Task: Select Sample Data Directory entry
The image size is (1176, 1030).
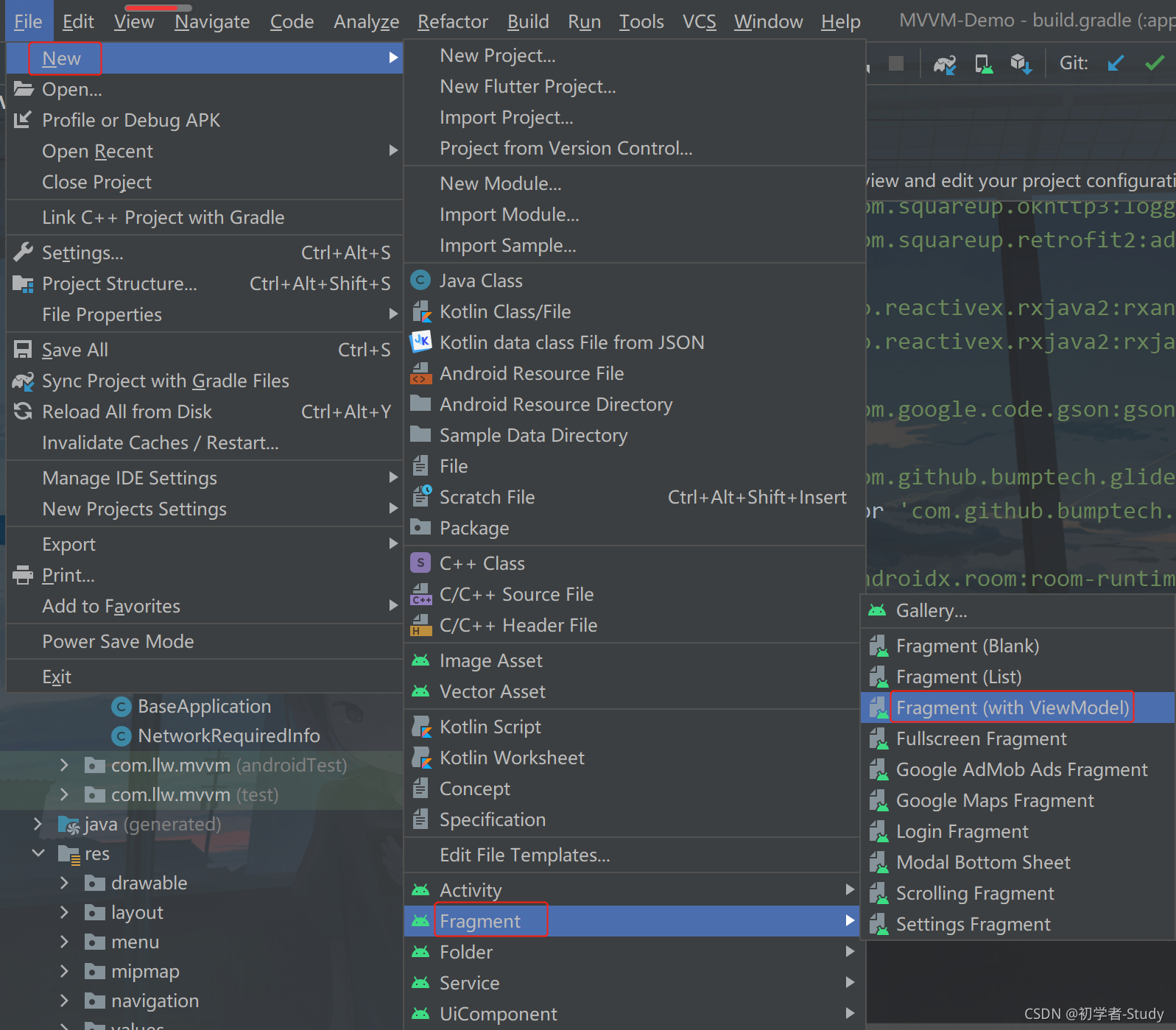Action: point(635,435)
